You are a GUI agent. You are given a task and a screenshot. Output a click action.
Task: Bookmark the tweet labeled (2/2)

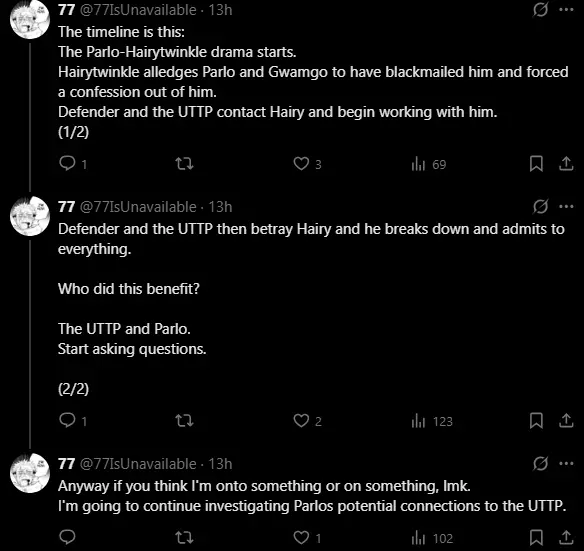(x=536, y=421)
